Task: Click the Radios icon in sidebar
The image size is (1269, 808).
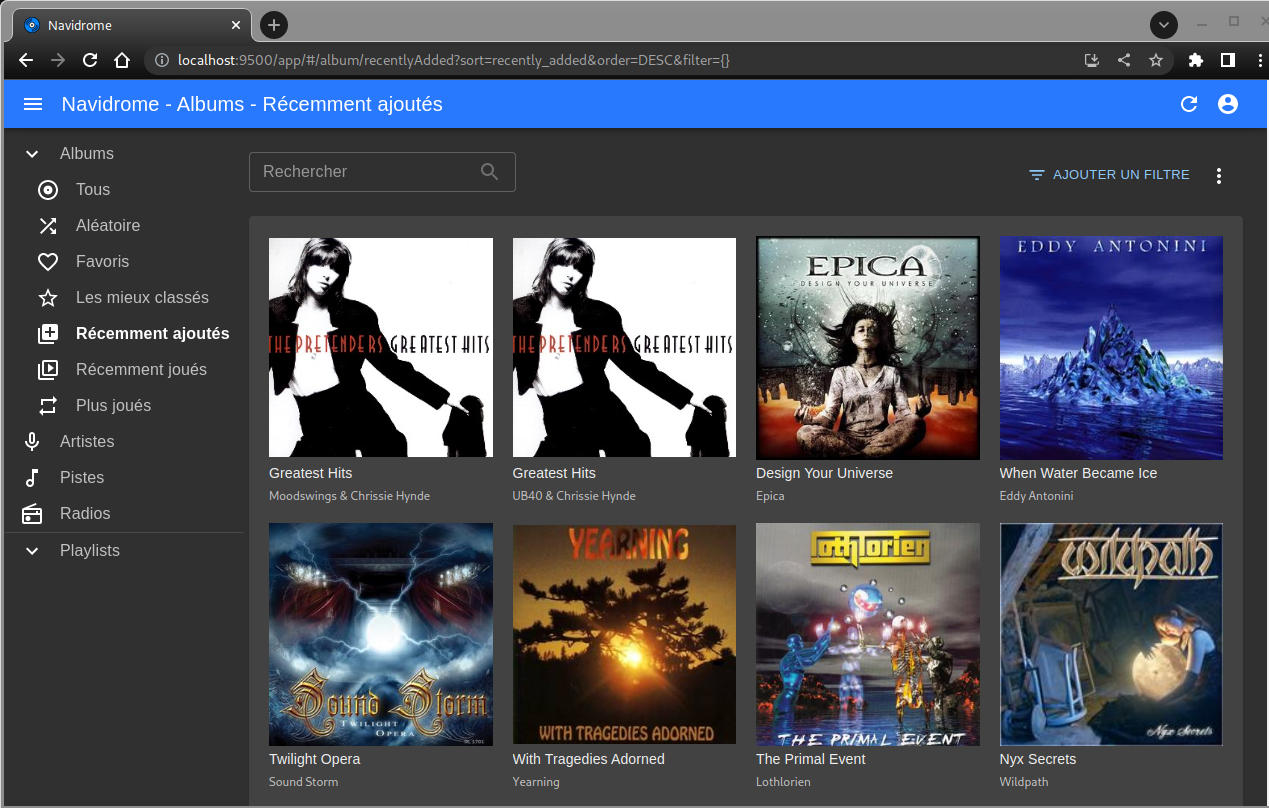Action: coord(33,514)
